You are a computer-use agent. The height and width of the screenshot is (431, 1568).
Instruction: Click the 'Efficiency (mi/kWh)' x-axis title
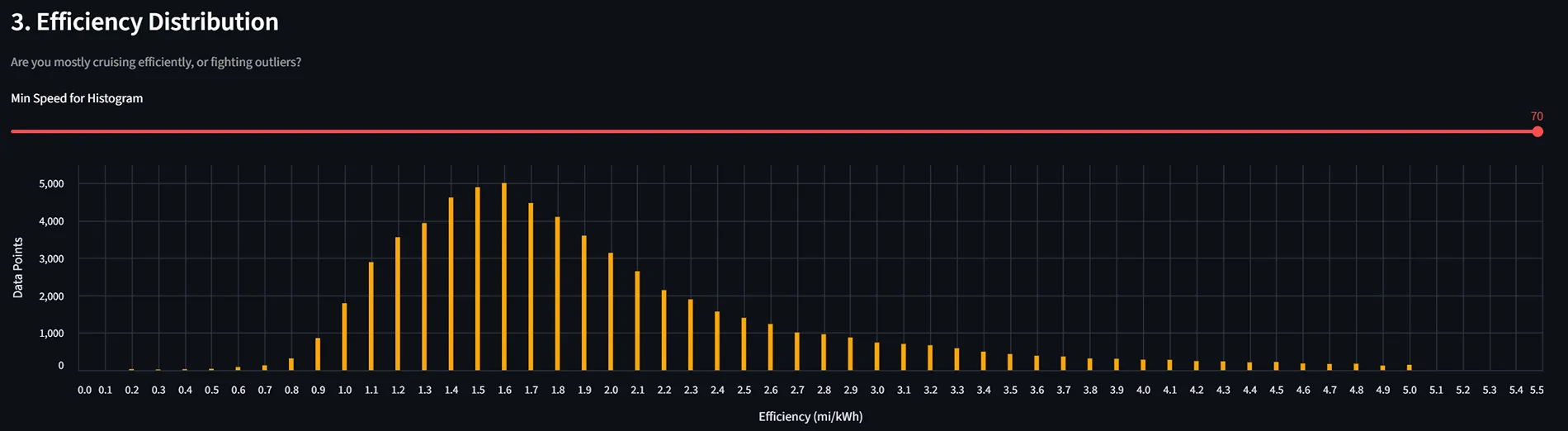coord(810,416)
